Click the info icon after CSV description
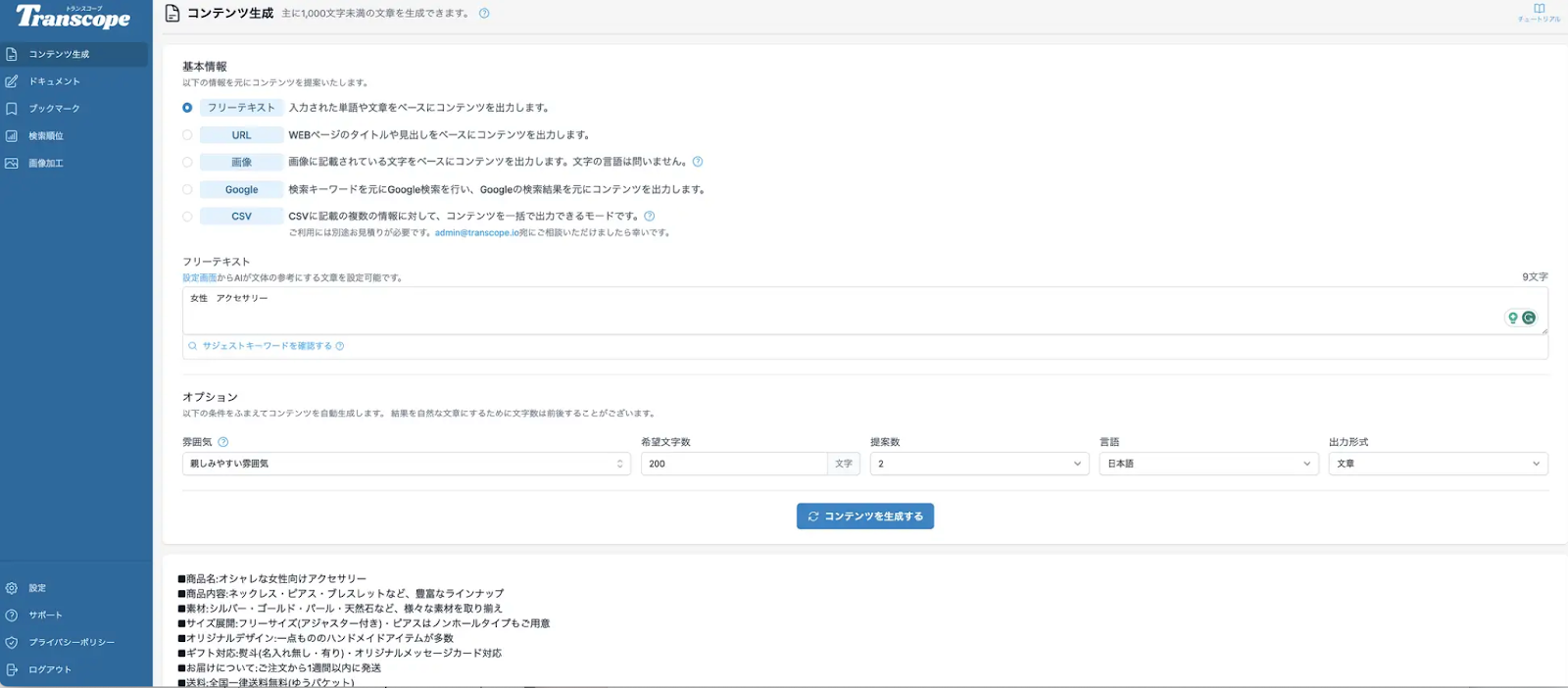 [649, 217]
